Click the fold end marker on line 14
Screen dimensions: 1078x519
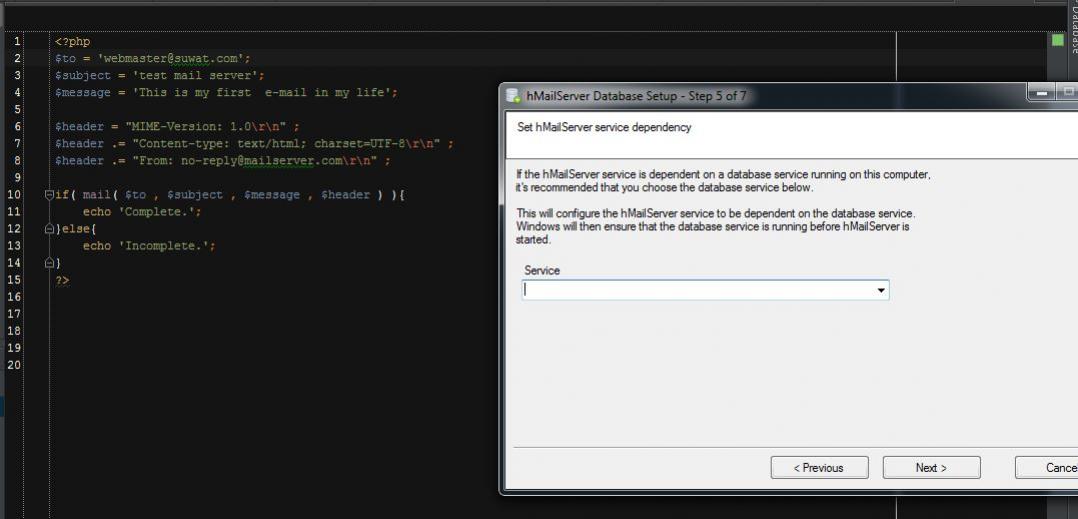pos(49,263)
